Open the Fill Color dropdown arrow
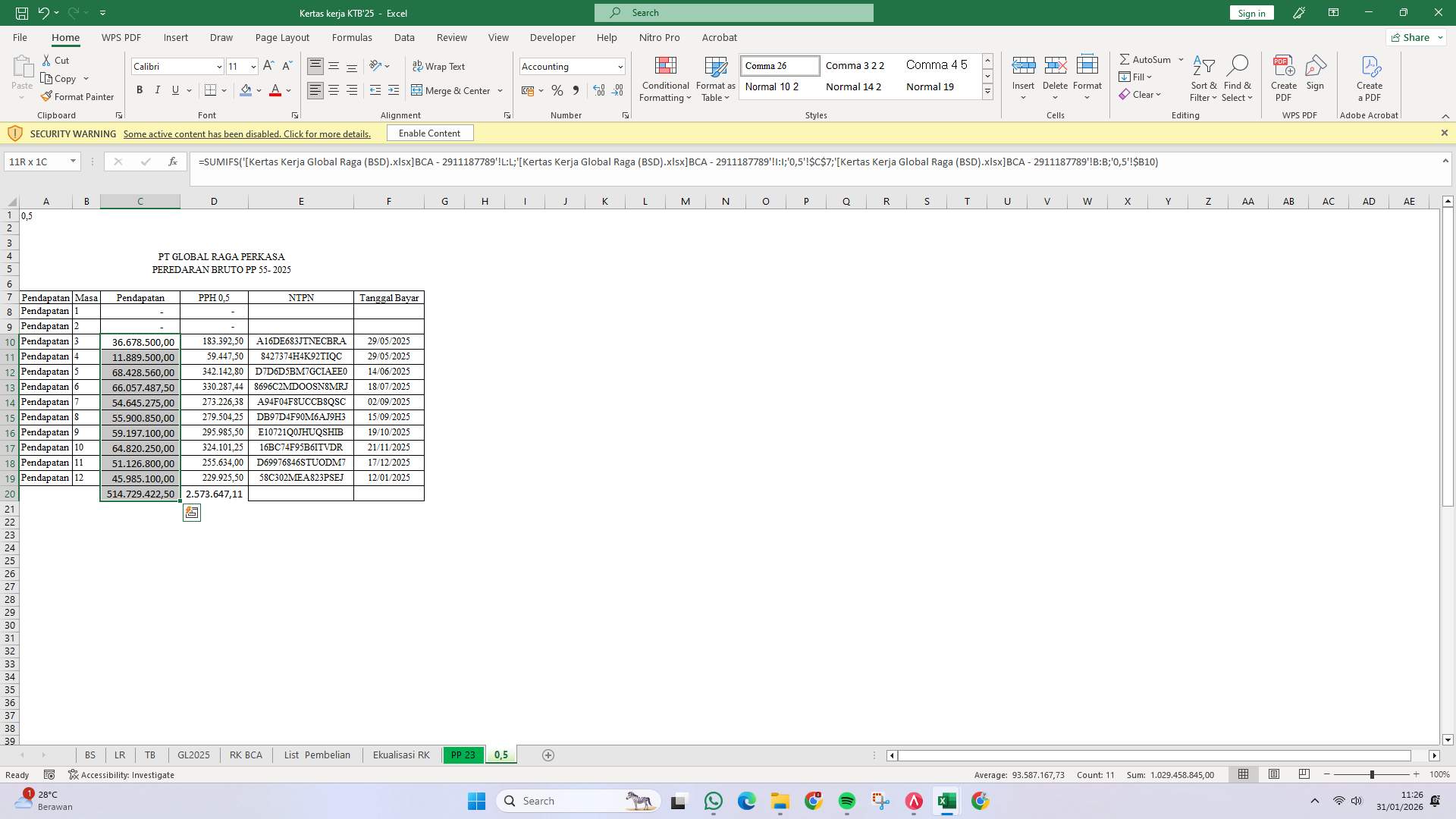 coord(257,90)
